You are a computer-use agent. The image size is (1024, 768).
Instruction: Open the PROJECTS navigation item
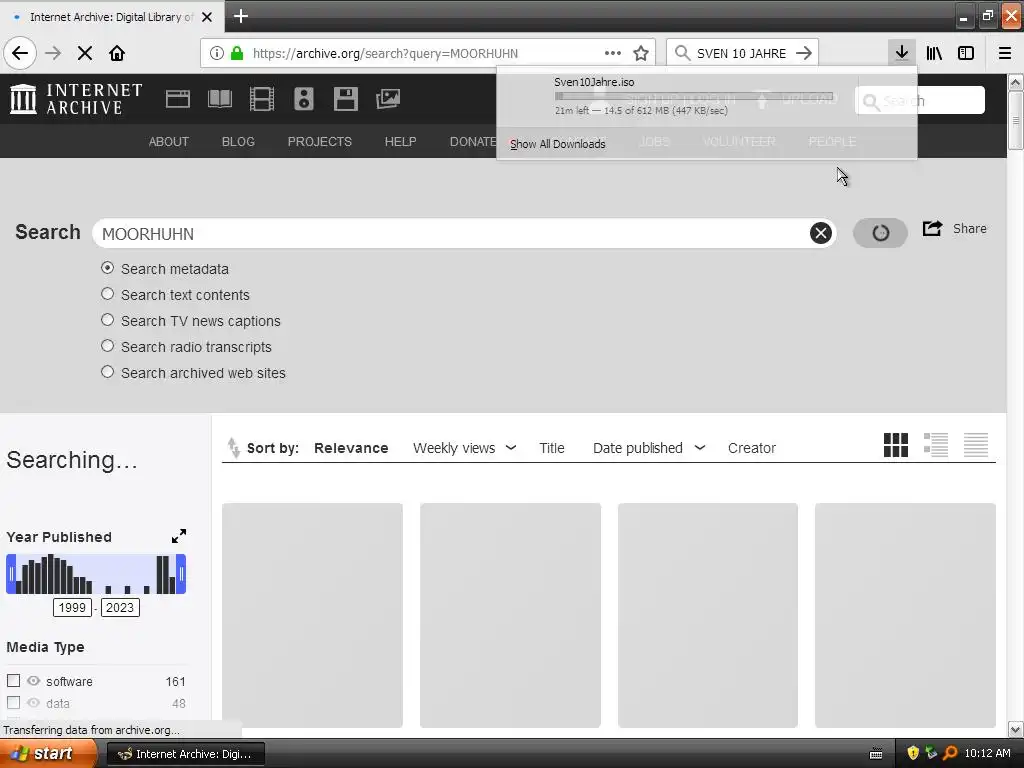tap(319, 142)
